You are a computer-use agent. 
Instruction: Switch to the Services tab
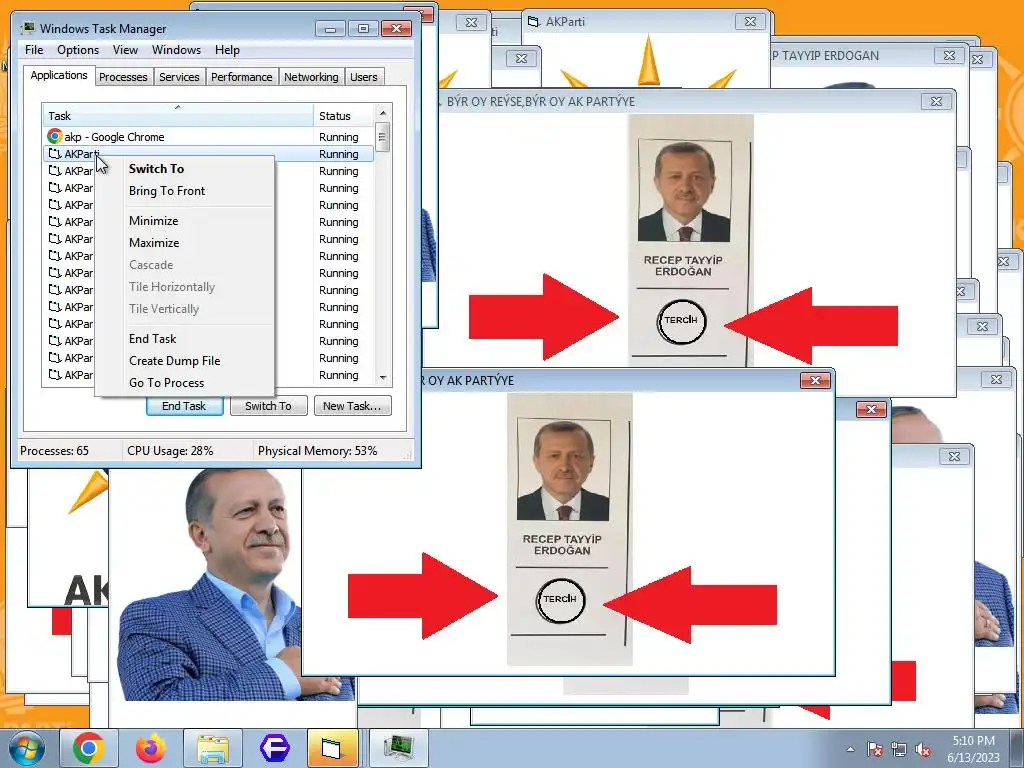point(179,77)
